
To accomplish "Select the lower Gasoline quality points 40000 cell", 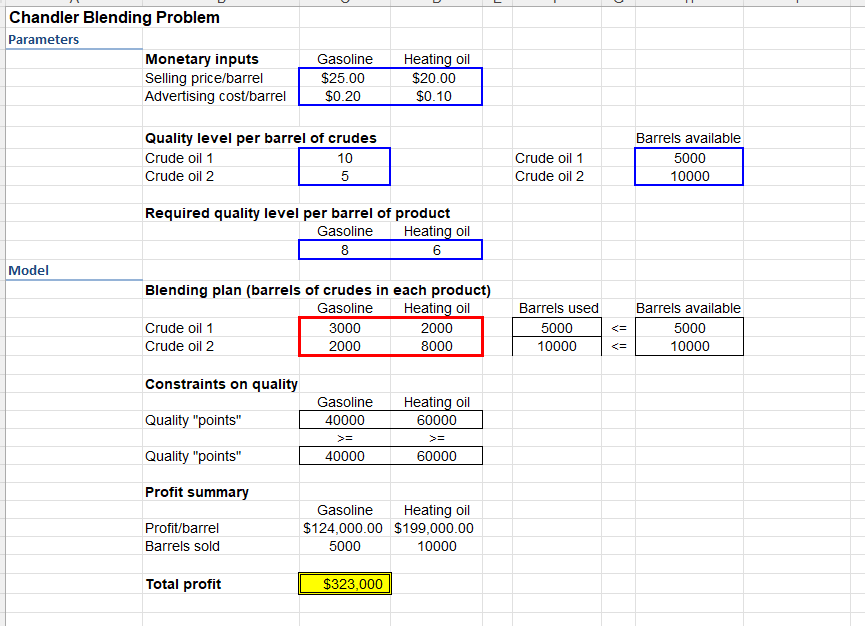I will coord(345,456).
